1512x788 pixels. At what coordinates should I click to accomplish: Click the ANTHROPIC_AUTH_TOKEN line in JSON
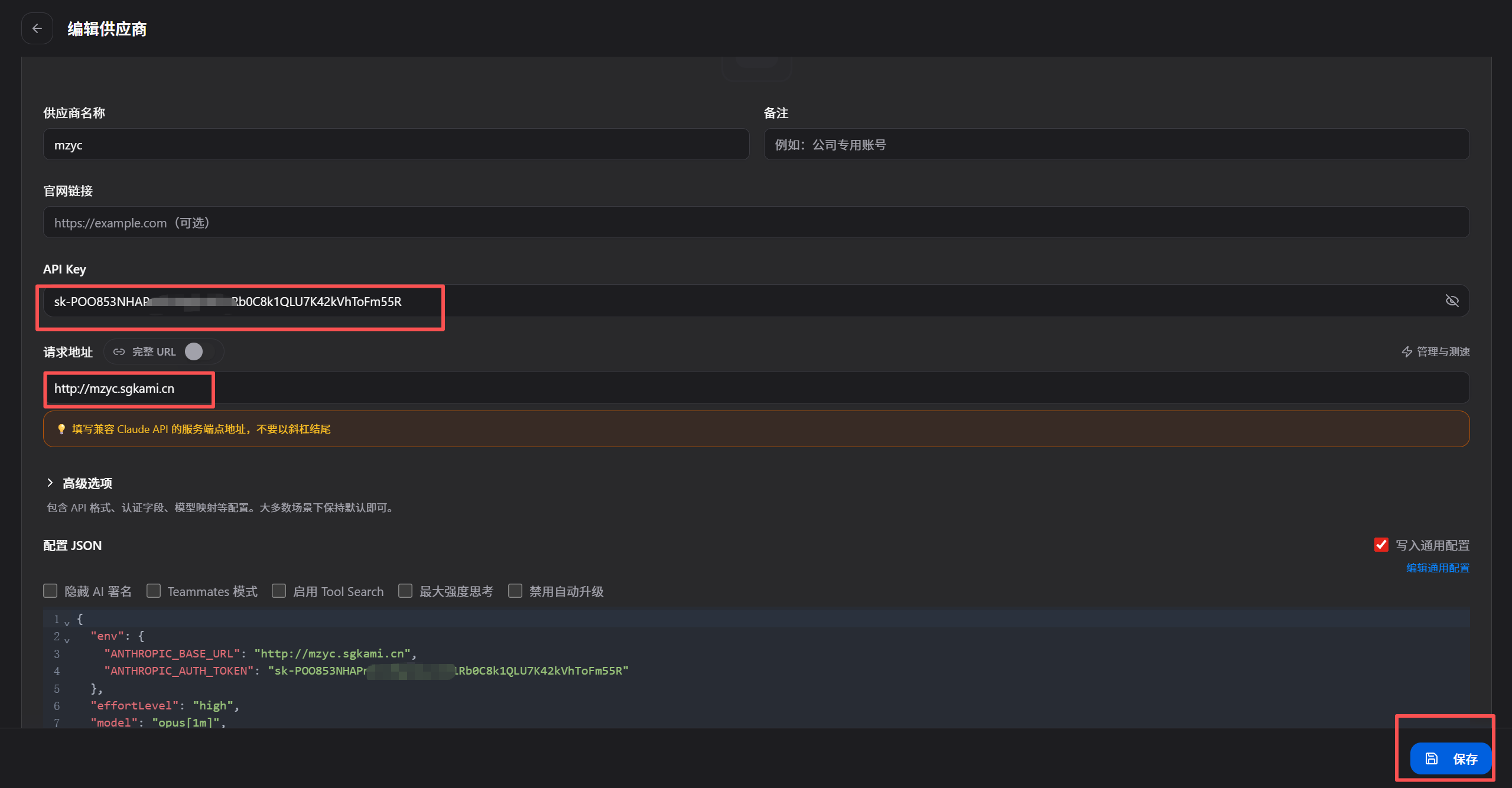click(x=366, y=671)
